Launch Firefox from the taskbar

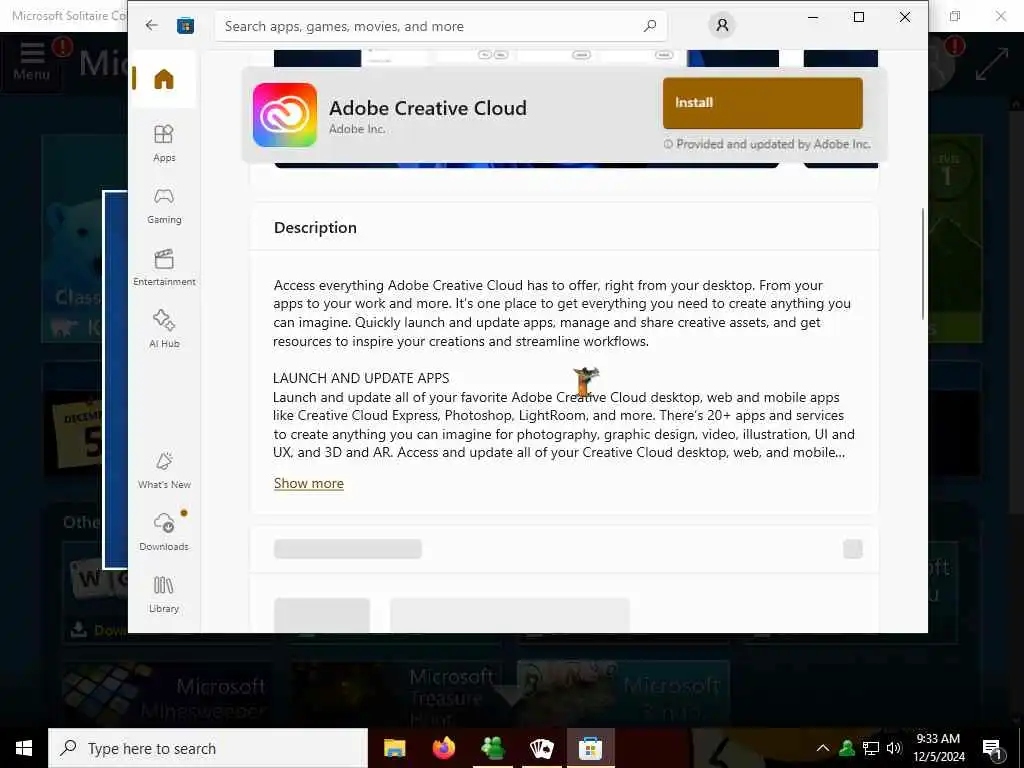444,748
